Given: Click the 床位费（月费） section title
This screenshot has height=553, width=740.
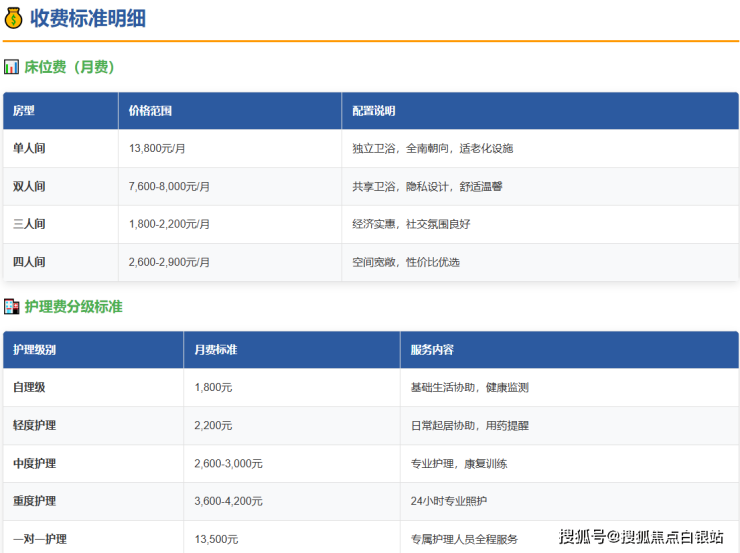Looking at the screenshot, I should (x=70, y=67).
